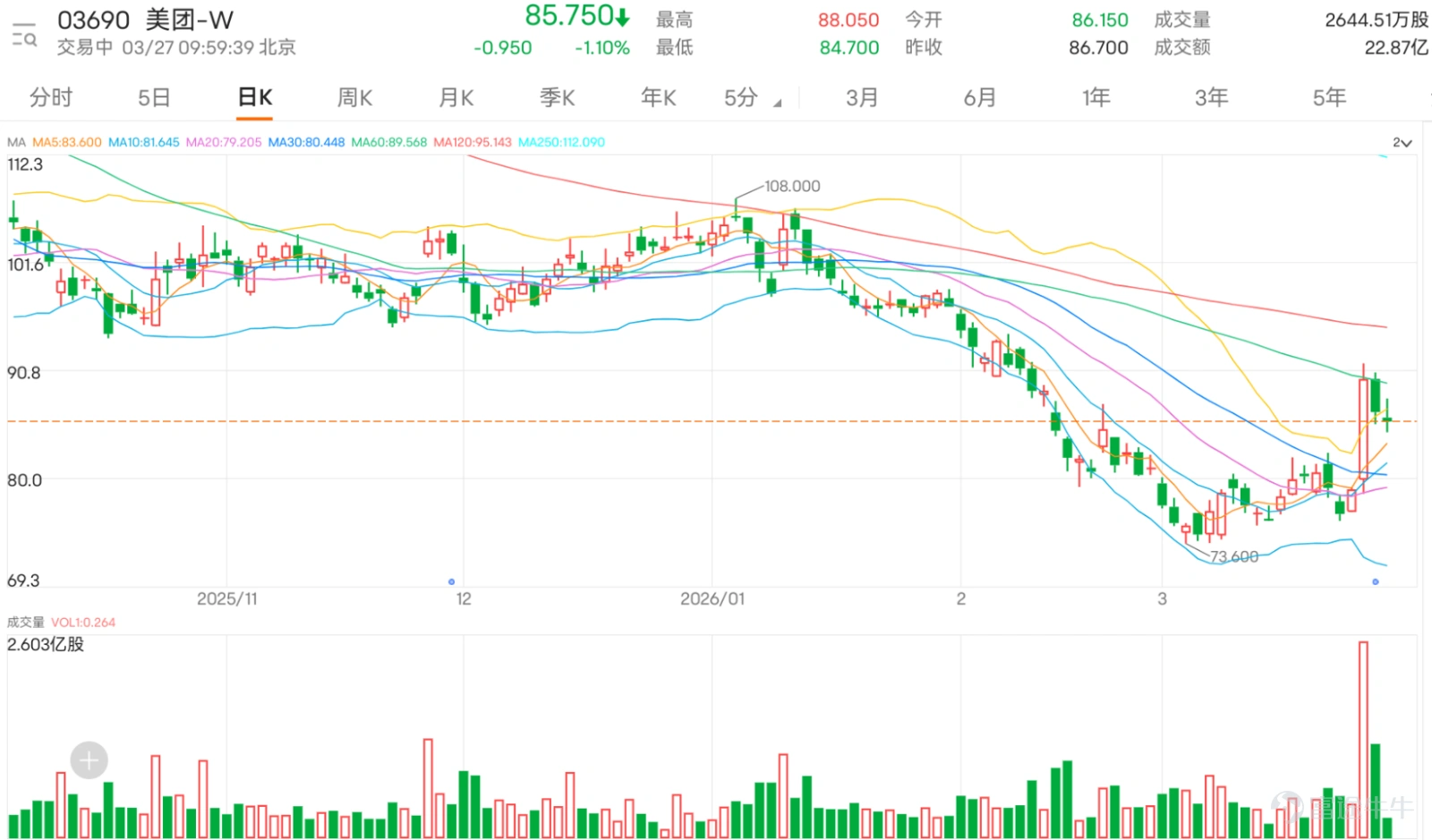Select the 日K daily chart tab

[255, 97]
